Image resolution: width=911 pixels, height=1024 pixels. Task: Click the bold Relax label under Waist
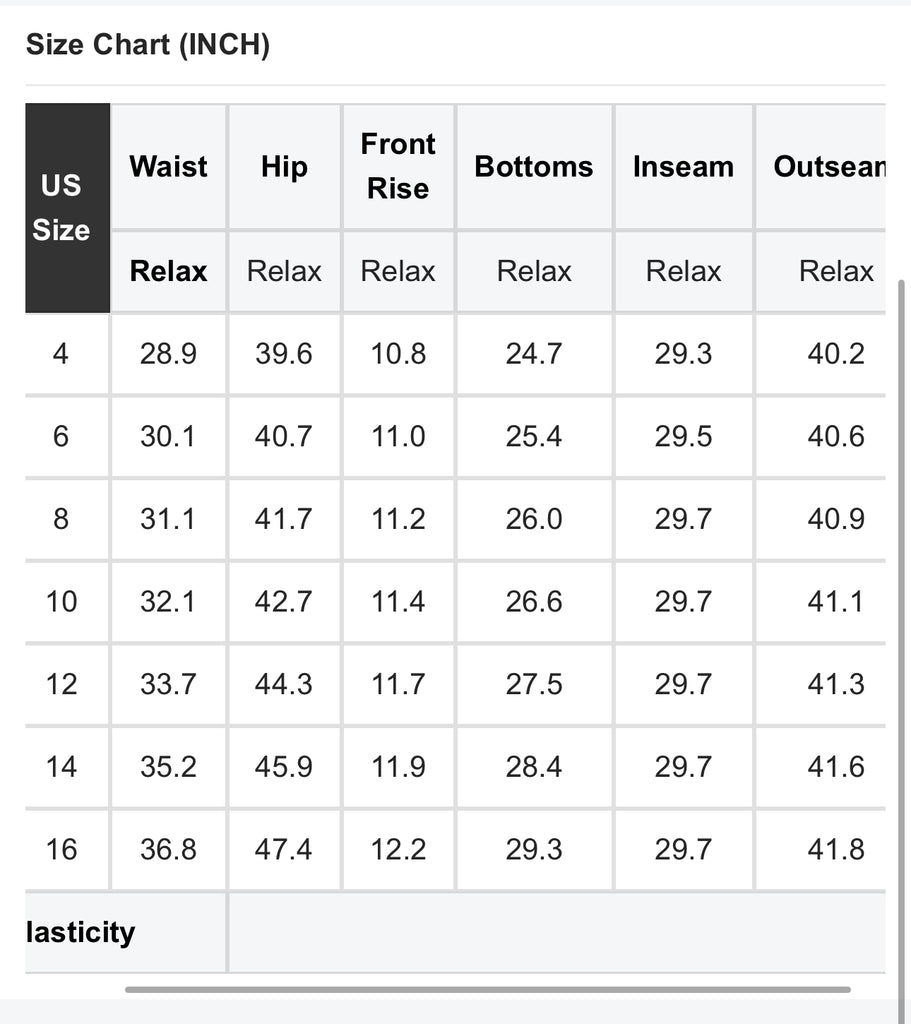click(x=168, y=271)
